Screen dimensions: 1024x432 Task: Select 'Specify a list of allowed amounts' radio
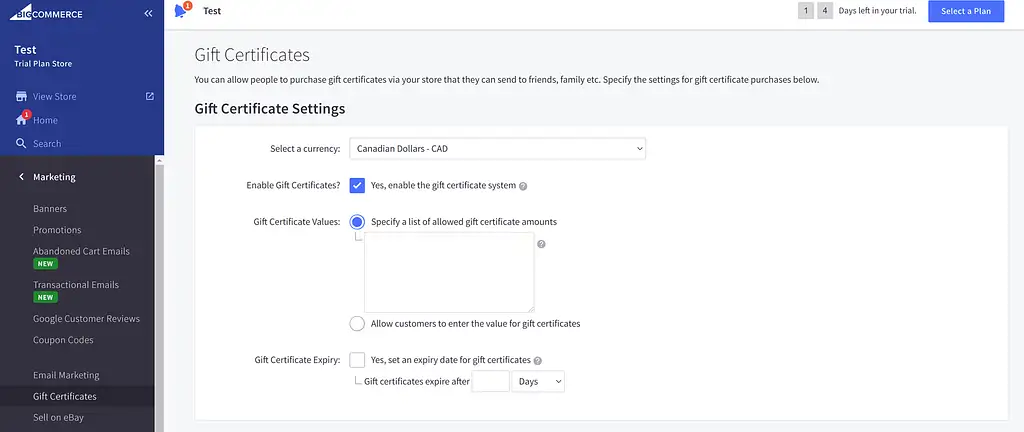point(357,222)
